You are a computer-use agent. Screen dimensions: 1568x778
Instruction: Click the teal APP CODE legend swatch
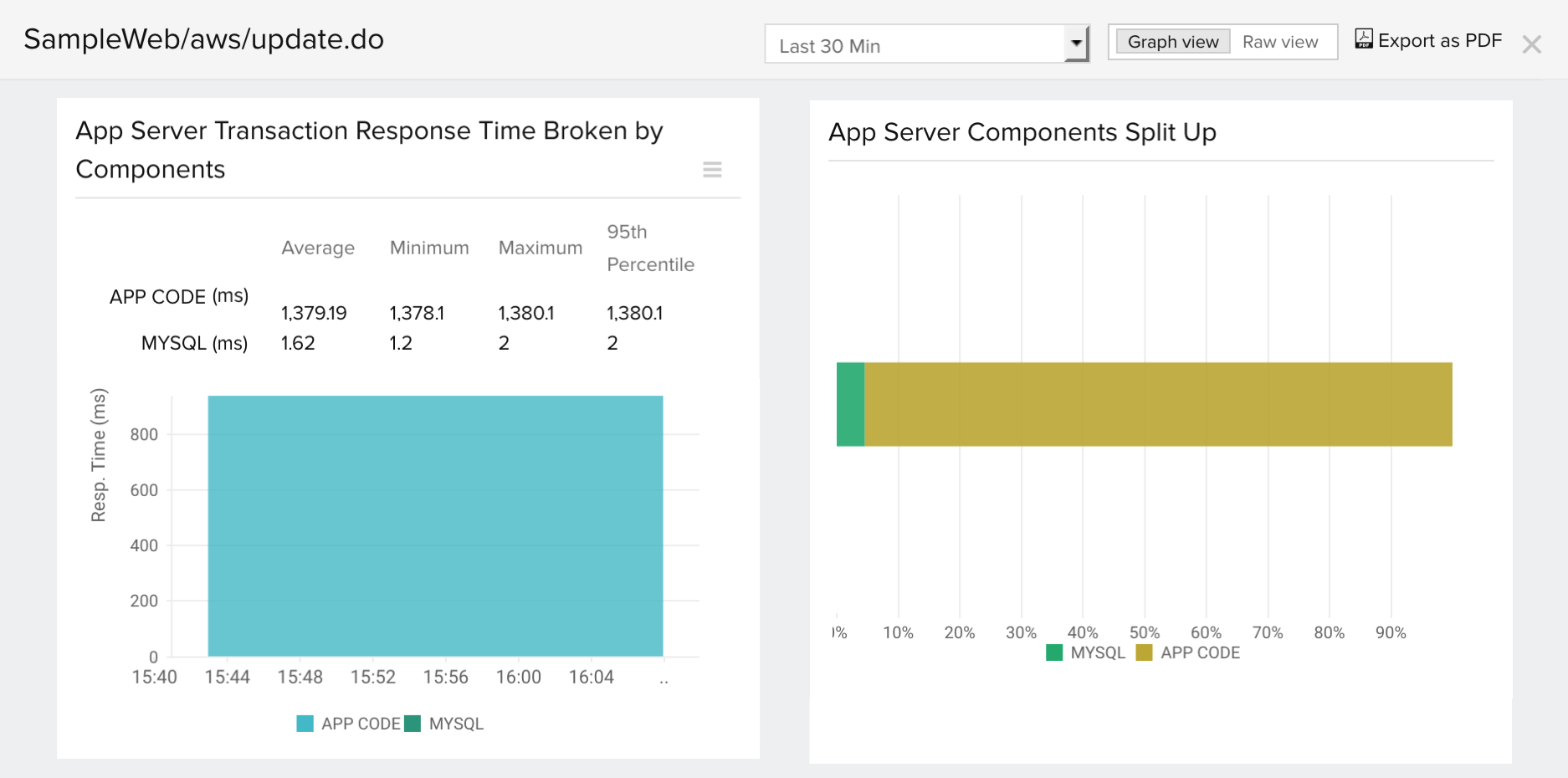(x=305, y=724)
